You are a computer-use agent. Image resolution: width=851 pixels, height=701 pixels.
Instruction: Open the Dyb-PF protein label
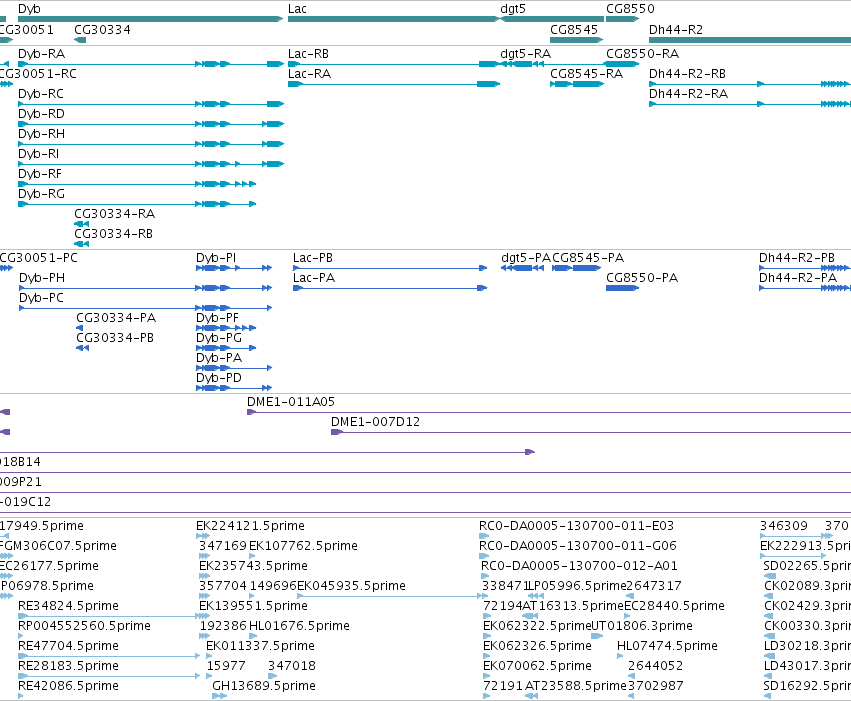tap(217, 318)
